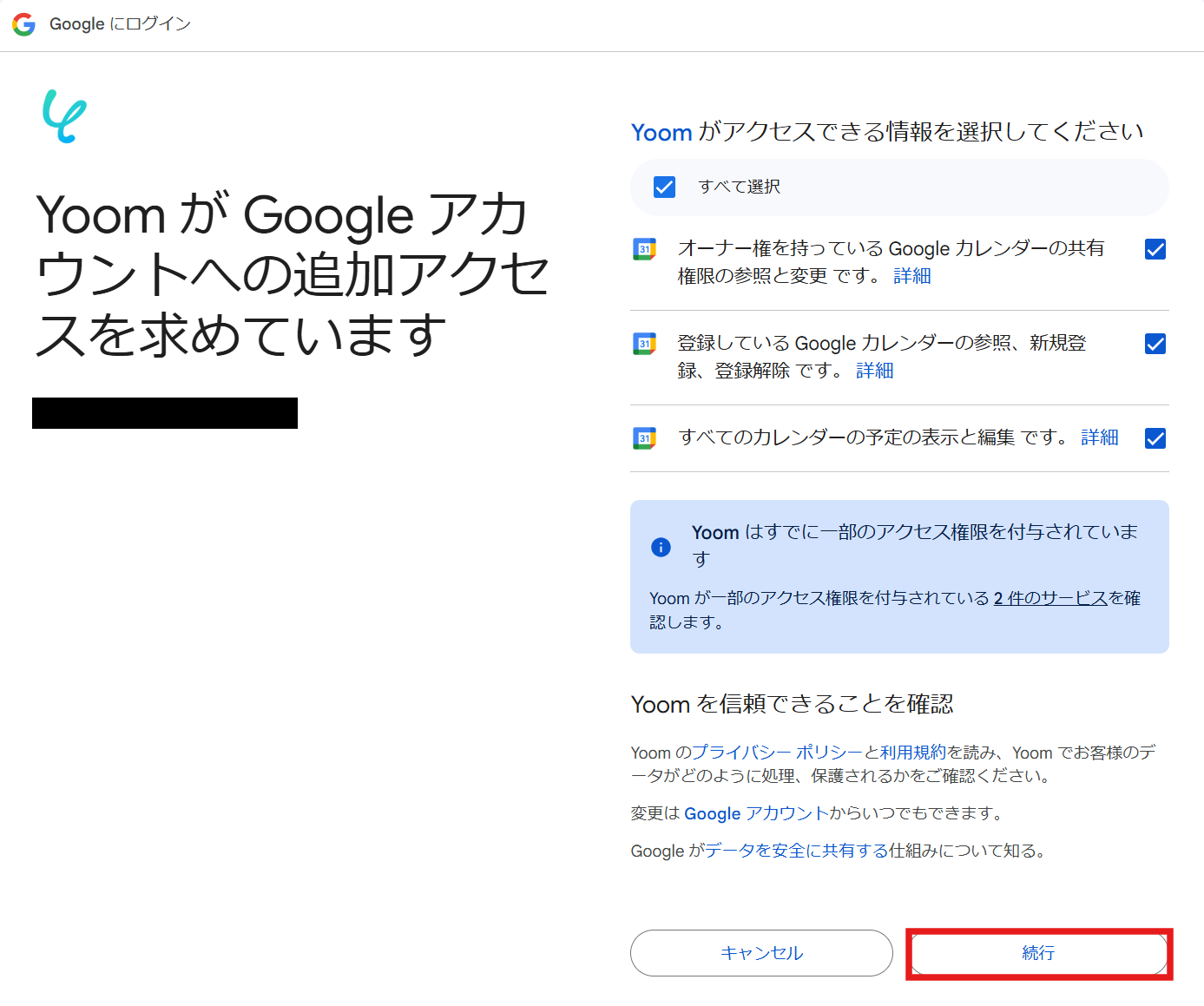Open the Google アカウント link
The width and height of the screenshot is (1204, 1006).
pyautogui.click(x=756, y=813)
